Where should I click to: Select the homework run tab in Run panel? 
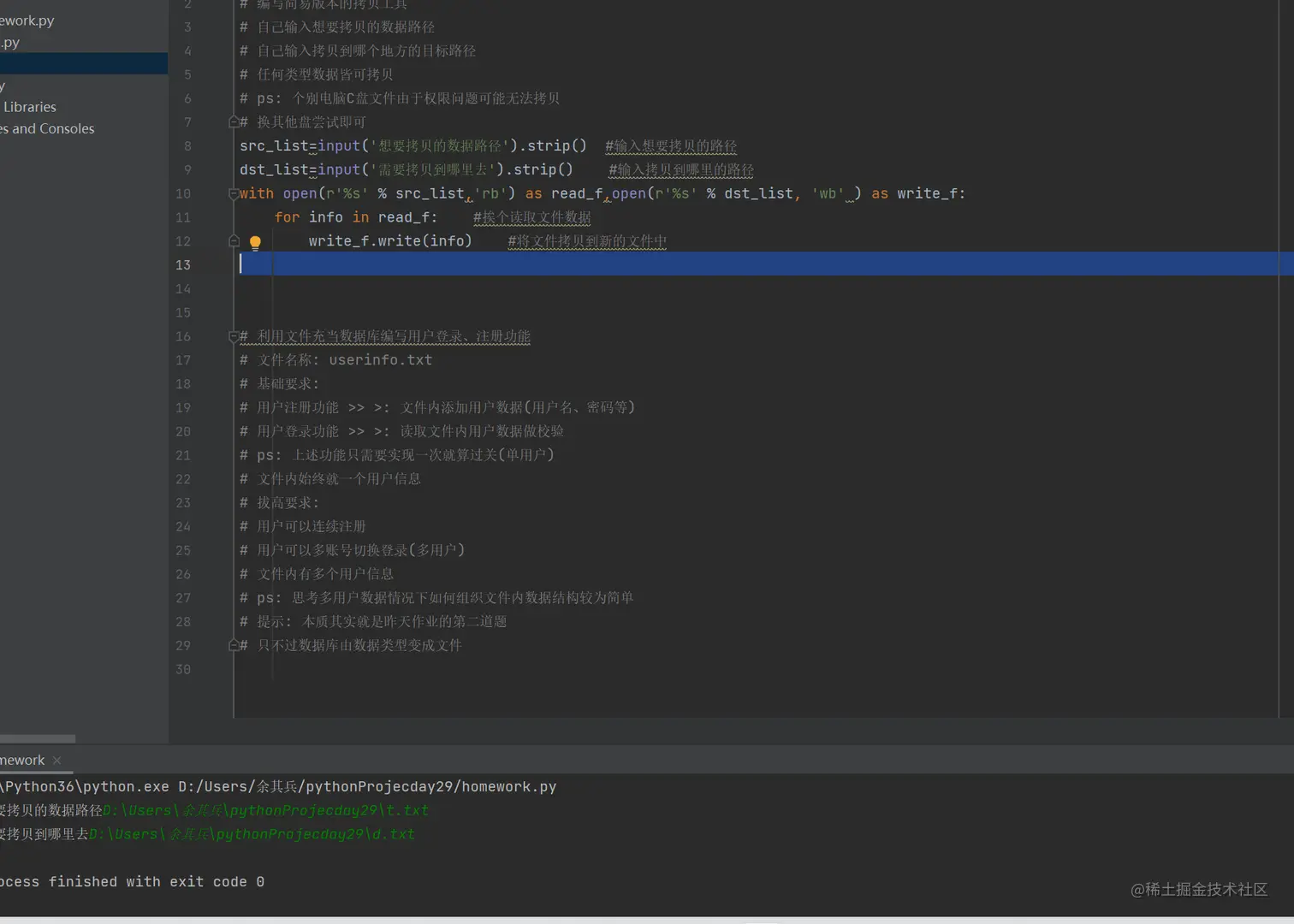[x=22, y=760]
